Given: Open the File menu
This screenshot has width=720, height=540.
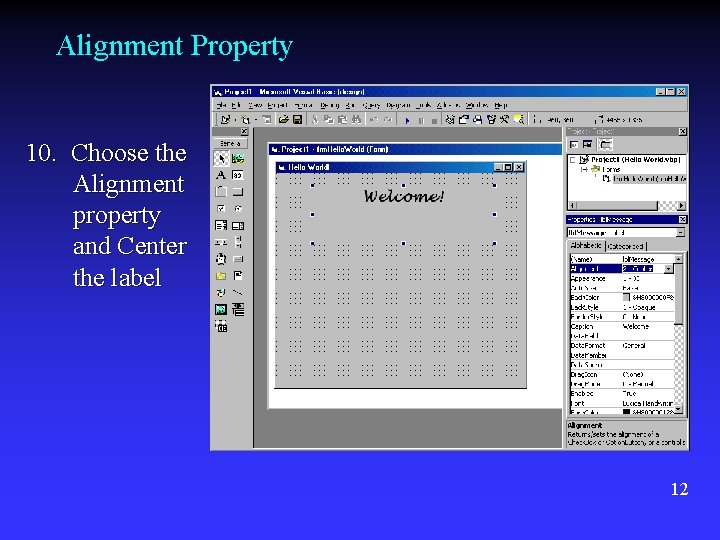Looking at the screenshot, I should tap(221, 105).
